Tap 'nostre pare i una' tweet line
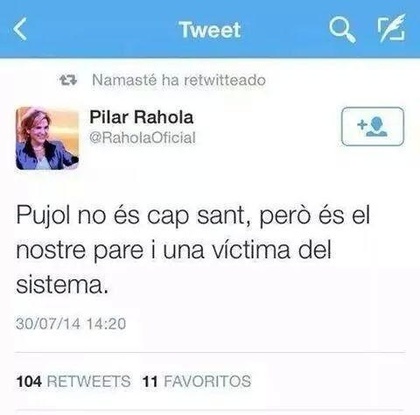 (x=110, y=250)
